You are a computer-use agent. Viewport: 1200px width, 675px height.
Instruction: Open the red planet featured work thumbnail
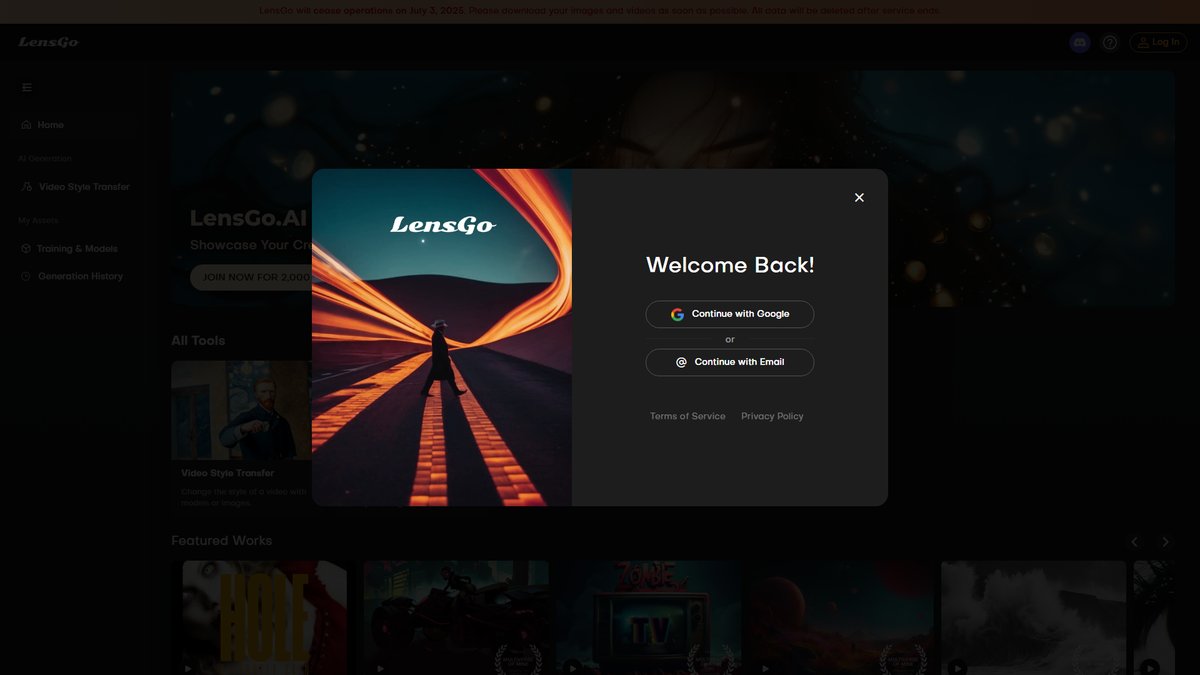pyautogui.click(x=841, y=617)
